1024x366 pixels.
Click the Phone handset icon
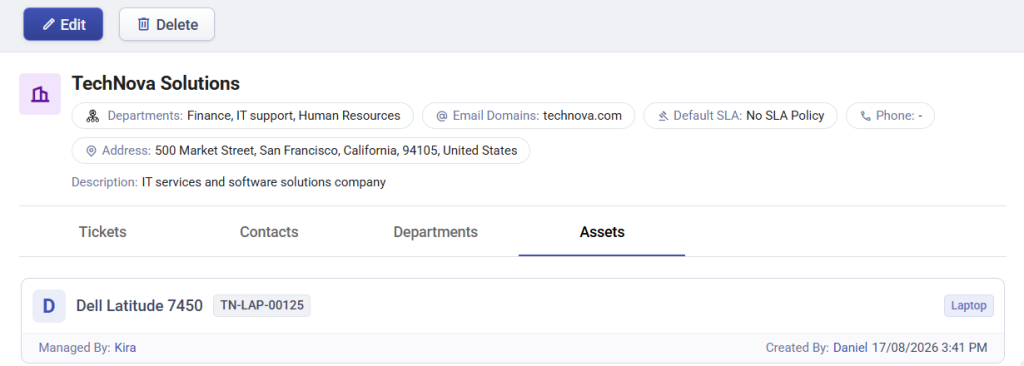click(x=865, y=116)
